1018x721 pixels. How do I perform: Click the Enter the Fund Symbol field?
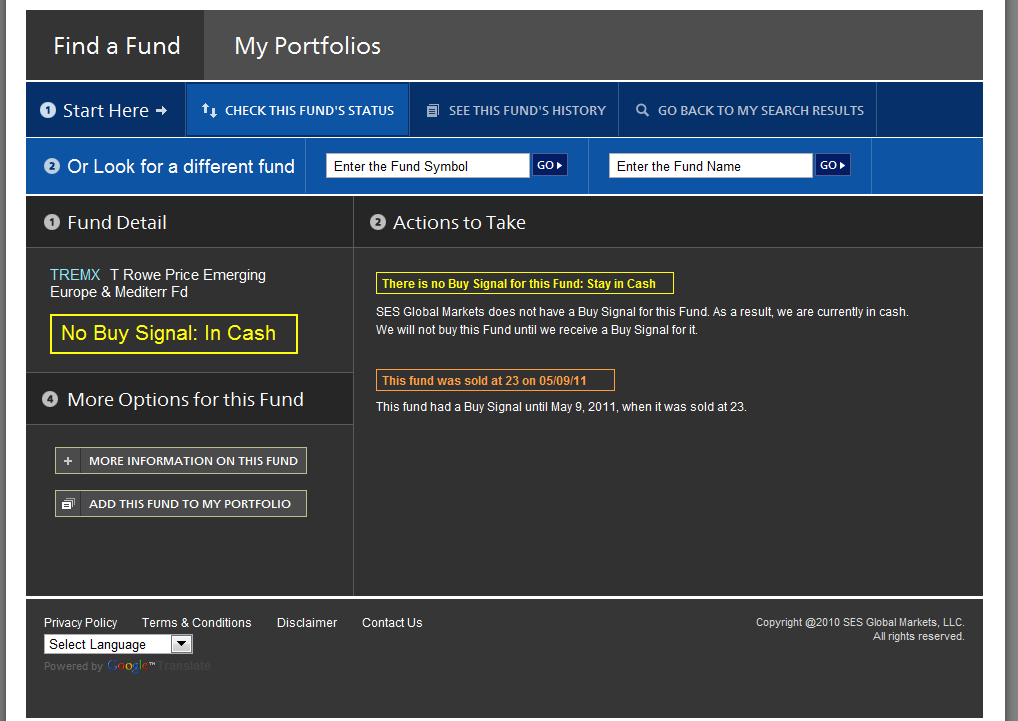click(427, 166)
